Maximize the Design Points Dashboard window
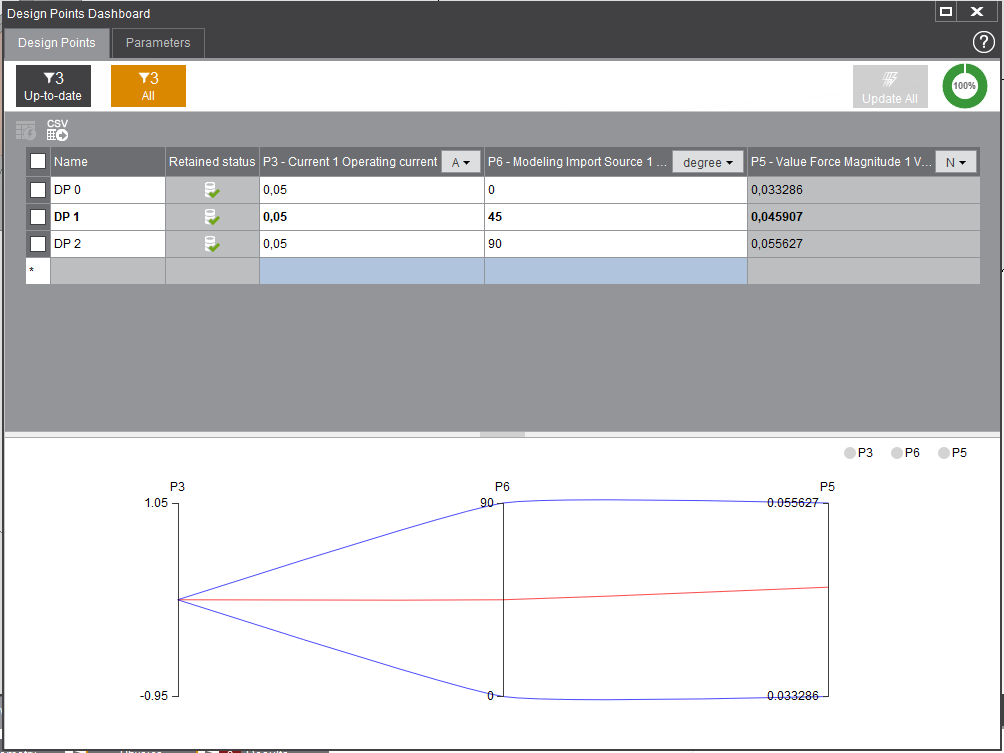1004x753 pixels. [x=945, y=12]
